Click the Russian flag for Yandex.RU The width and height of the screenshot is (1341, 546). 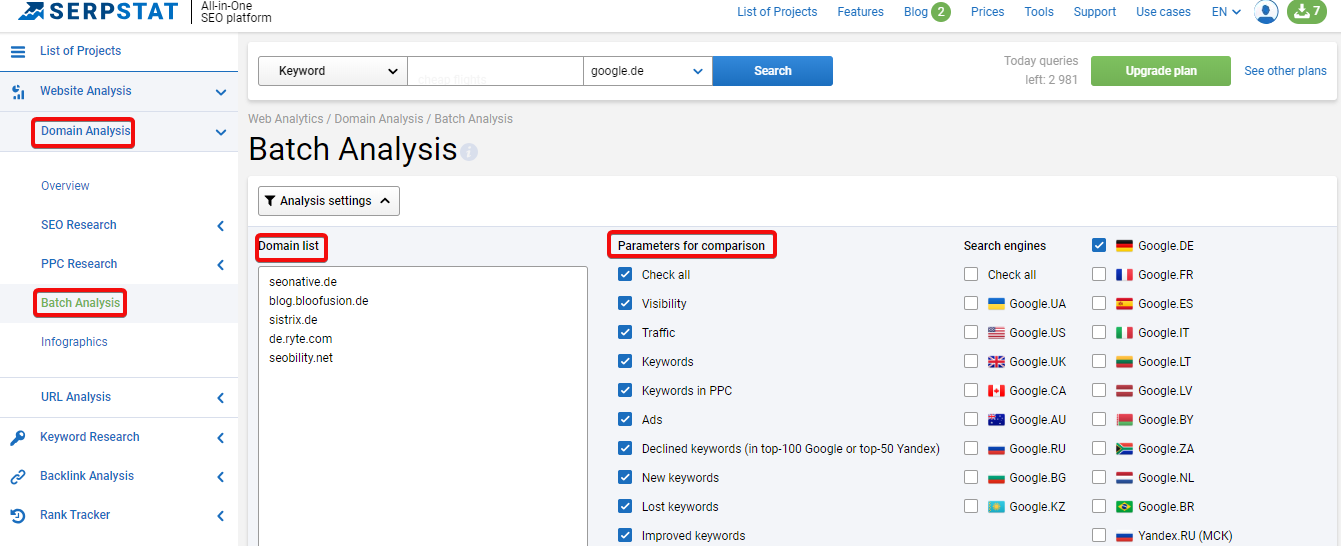[1124, 536]
